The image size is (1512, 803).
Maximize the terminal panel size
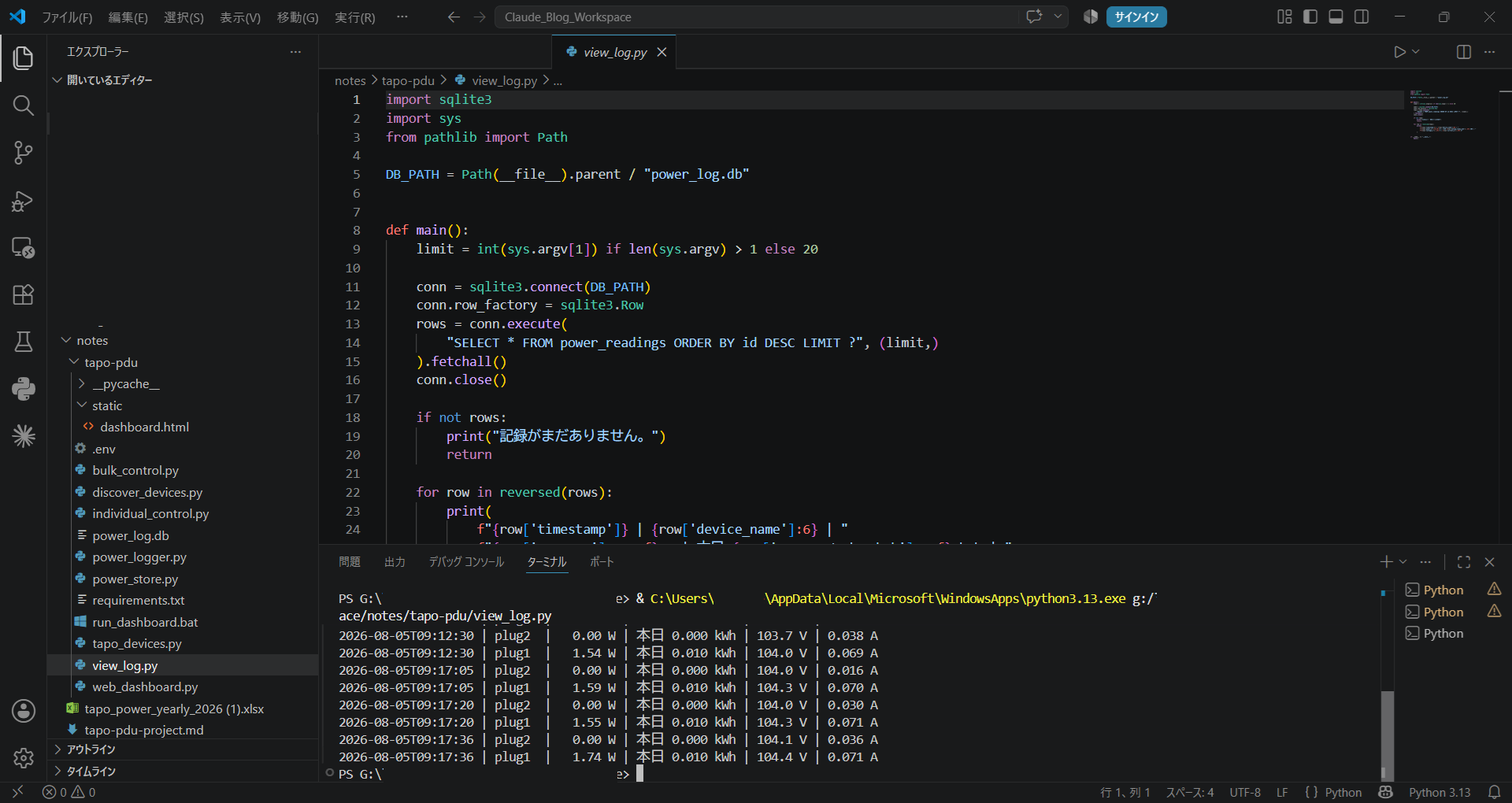[x=1464, y=562]
